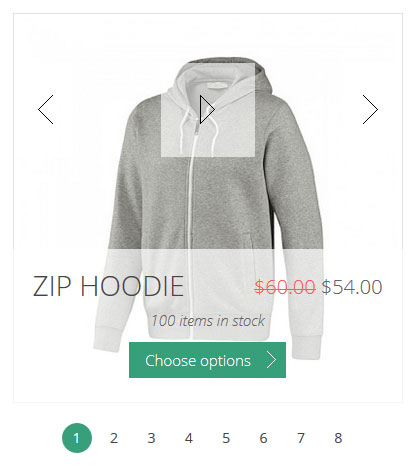415x469 pixels.
Task: Click the $54.00 sale price
Action: [x=352, y=287]
